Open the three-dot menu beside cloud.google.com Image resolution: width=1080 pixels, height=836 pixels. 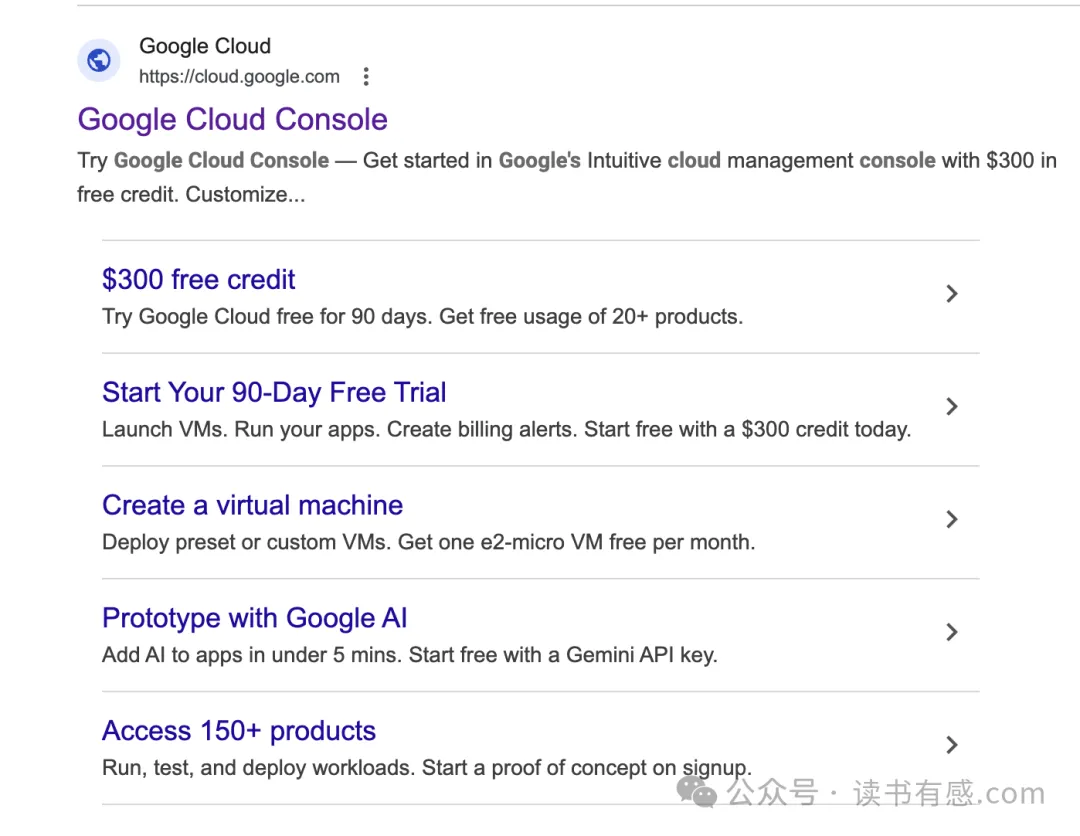point(366,76)
